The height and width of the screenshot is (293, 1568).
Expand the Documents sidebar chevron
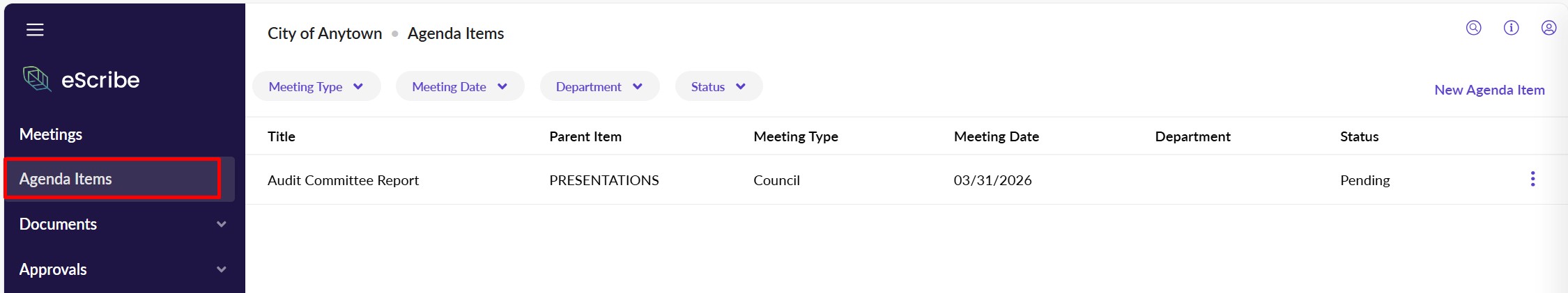(x=222, y=224)
